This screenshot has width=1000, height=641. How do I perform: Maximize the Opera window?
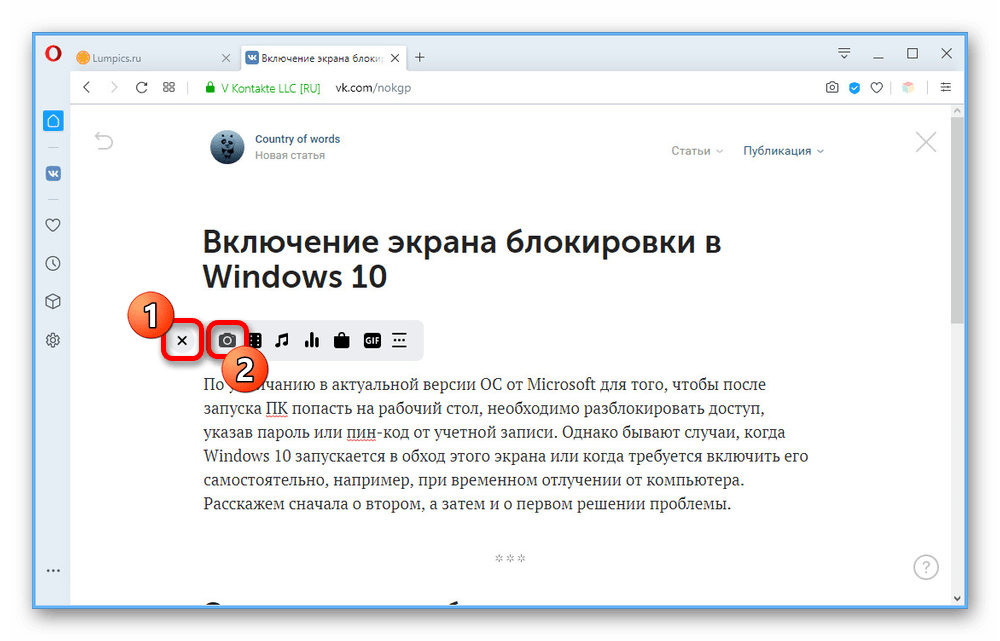pyautogui.click(x=912, y=54)
